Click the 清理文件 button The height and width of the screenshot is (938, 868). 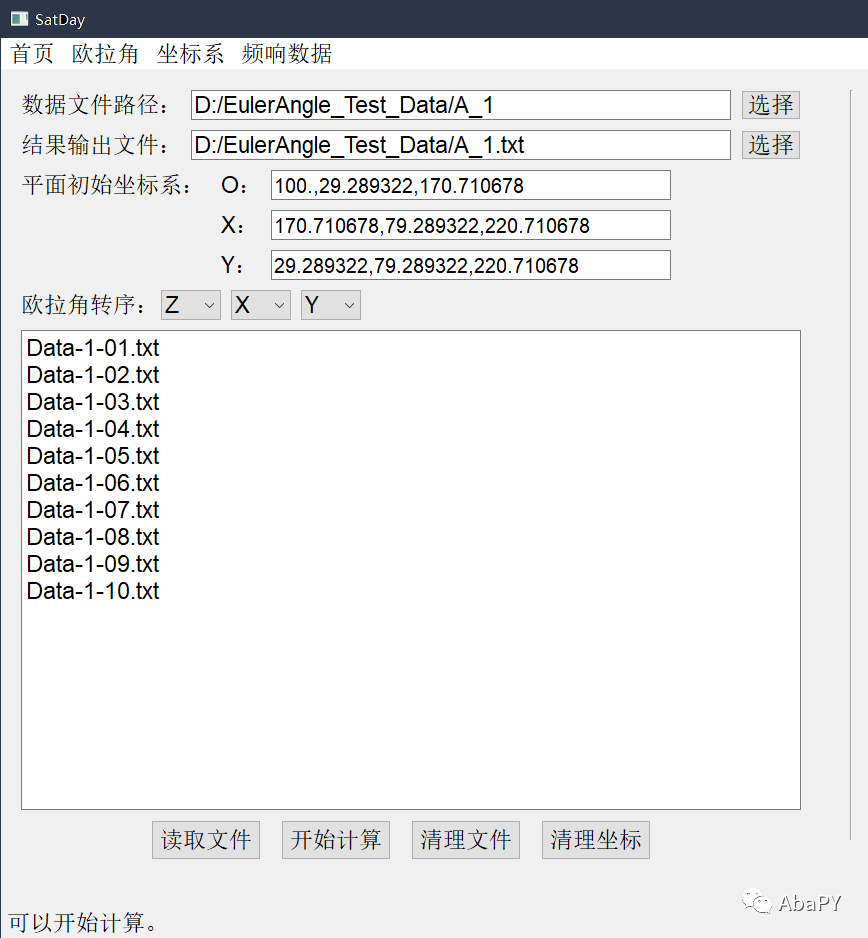pos(465,839)
